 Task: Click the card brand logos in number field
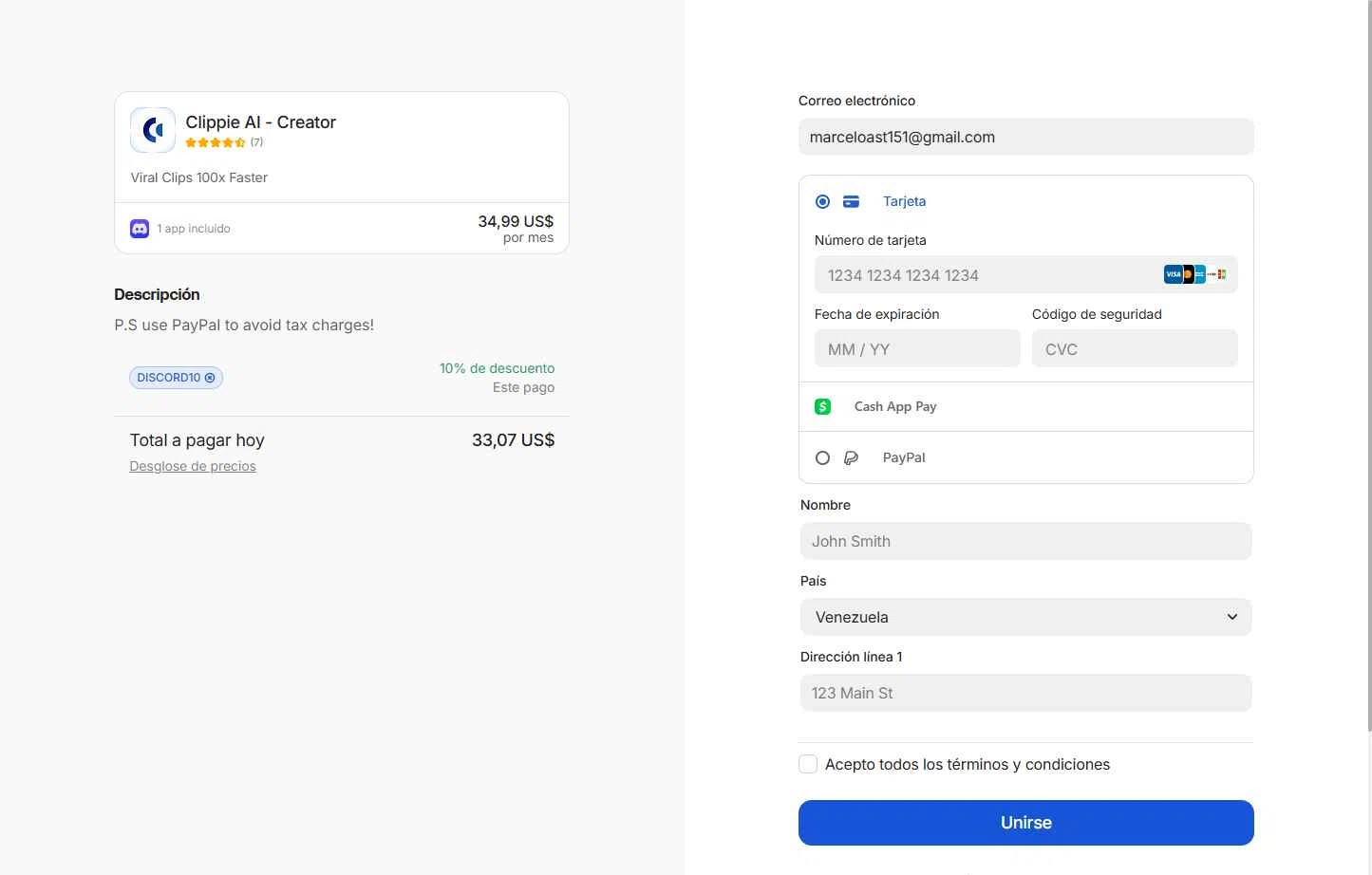click(1195, 274)
